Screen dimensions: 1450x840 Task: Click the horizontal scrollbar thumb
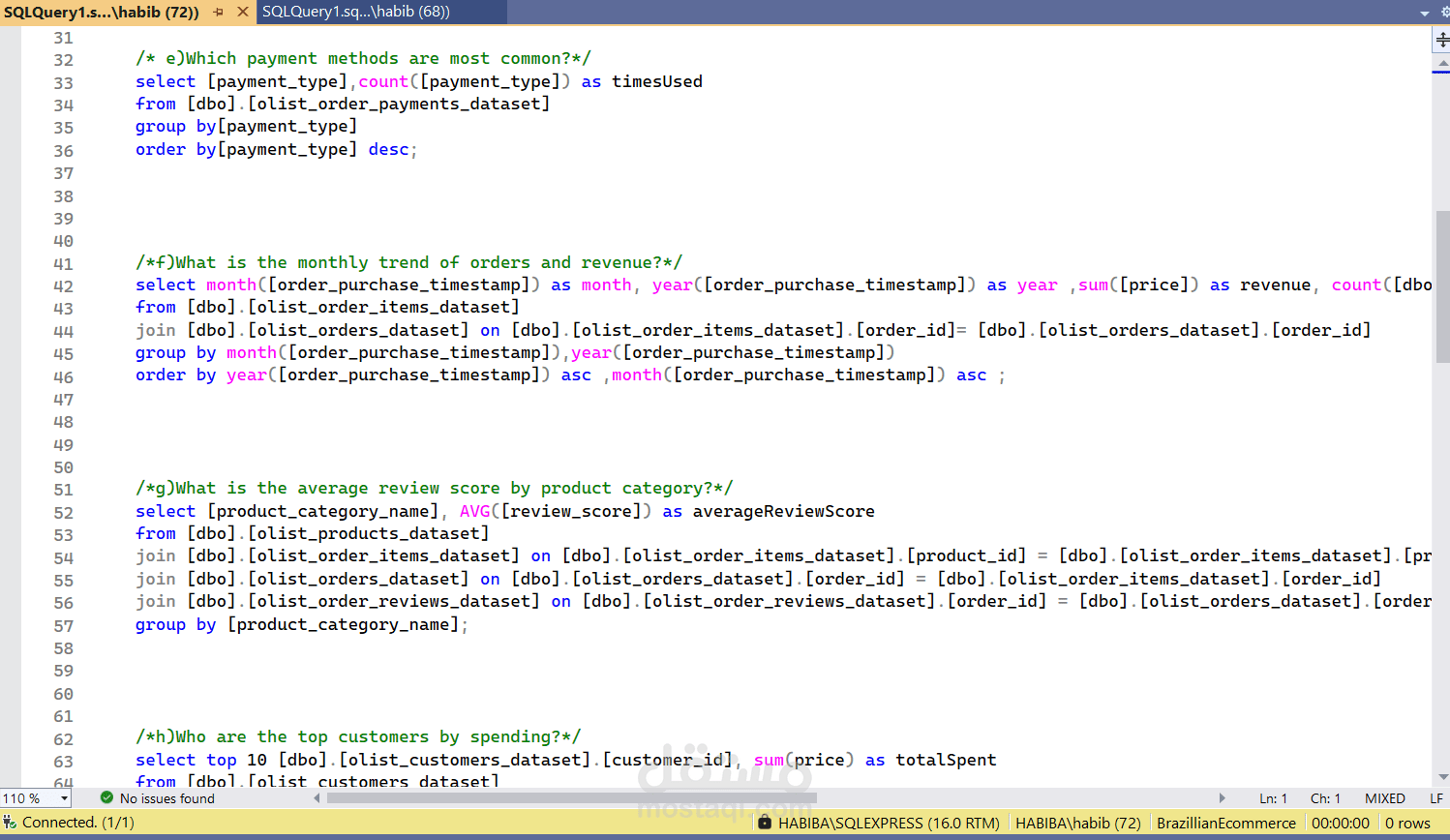click(x=572, y=798)
